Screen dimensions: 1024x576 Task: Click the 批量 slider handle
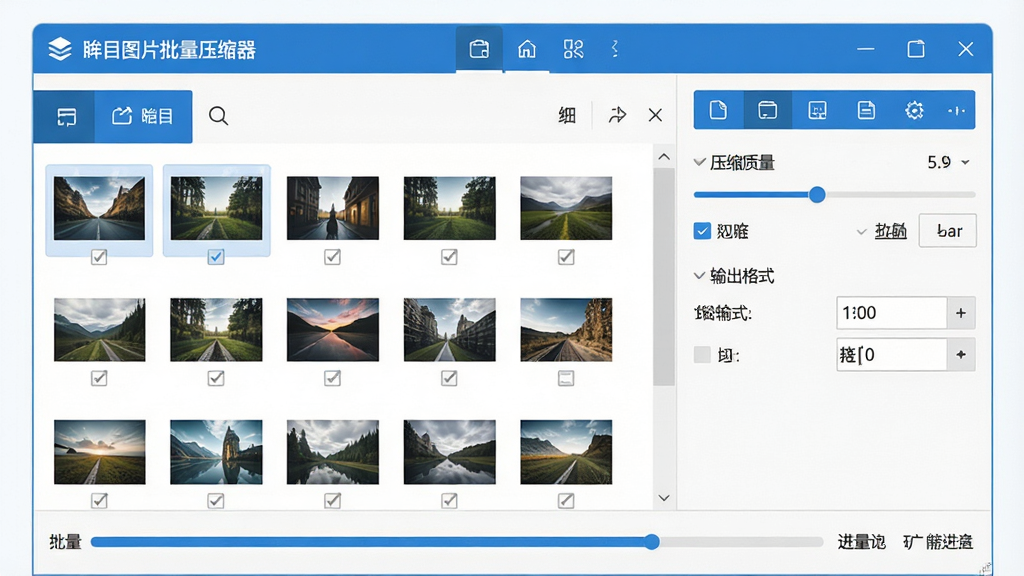point(652,541)
